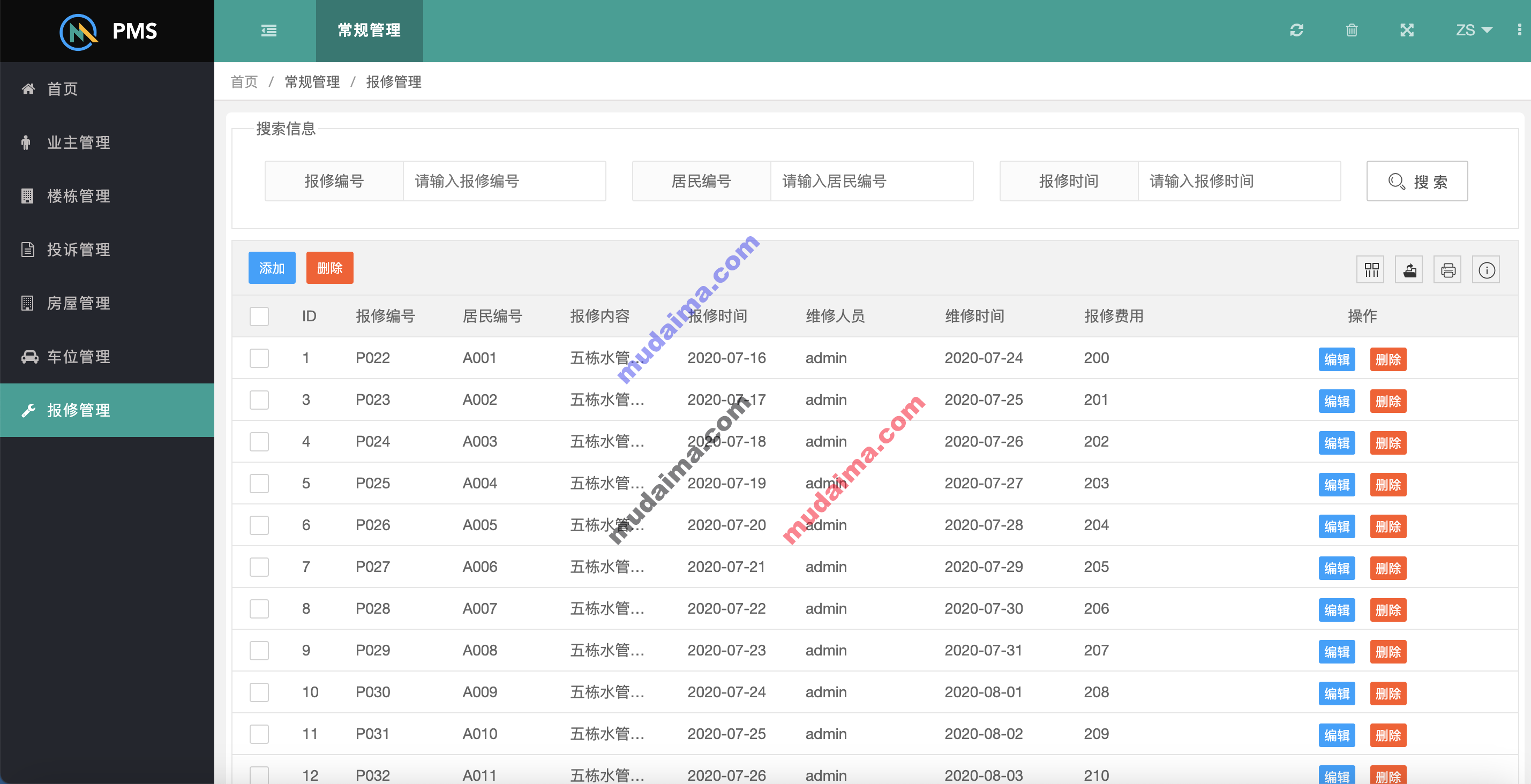Toggle the select-all checkbox in table header
1531x784 pixels.
click(259, 316)
